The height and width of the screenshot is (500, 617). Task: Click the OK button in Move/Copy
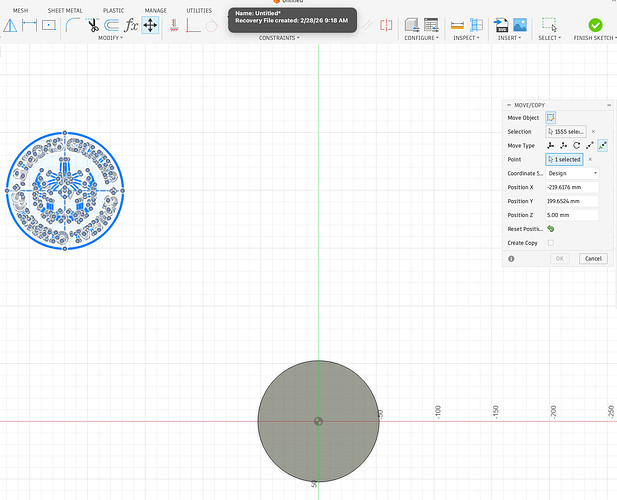click(x=560, y=258)
